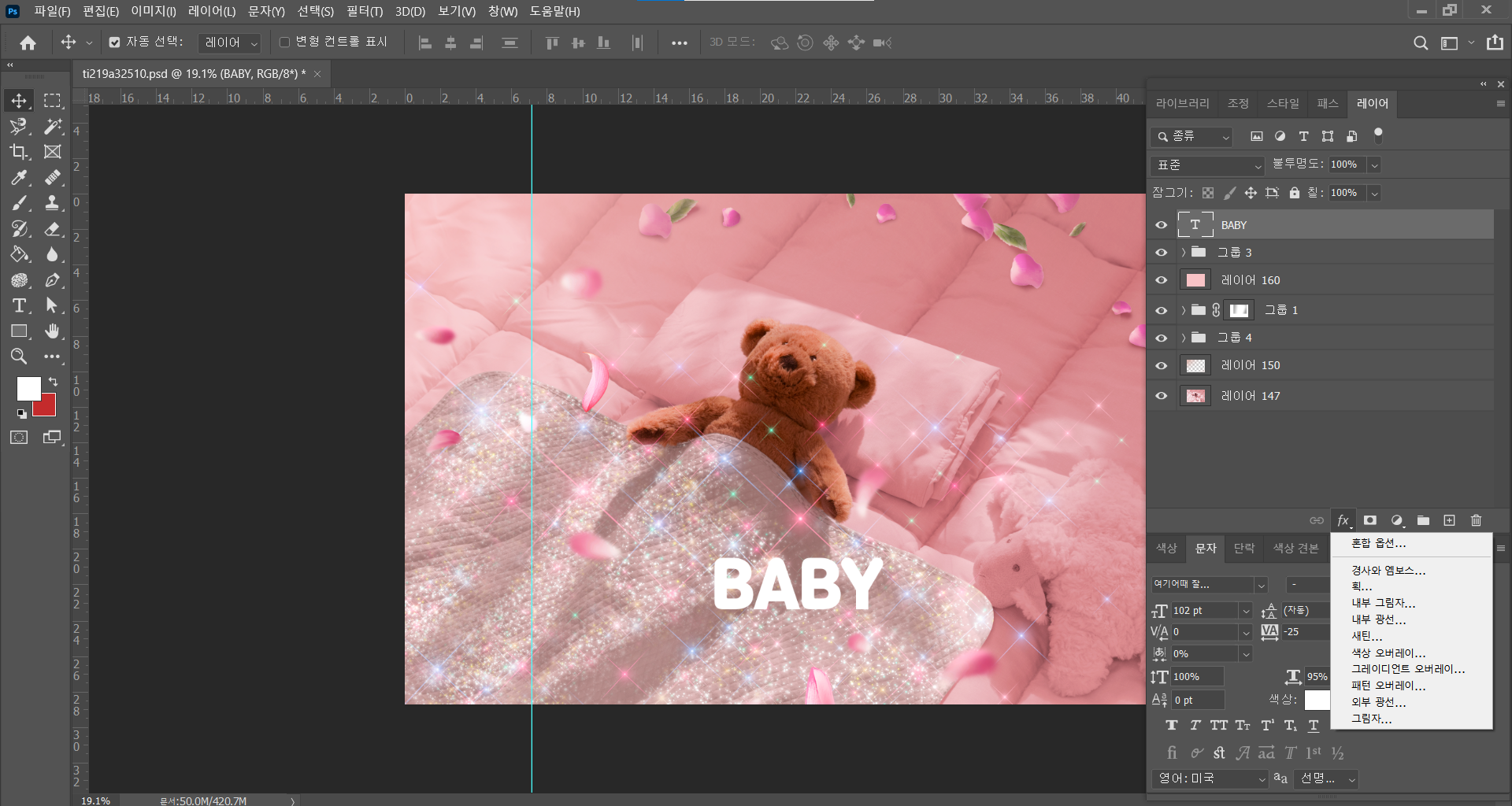Select the Zoom tool

click(19, 357)
